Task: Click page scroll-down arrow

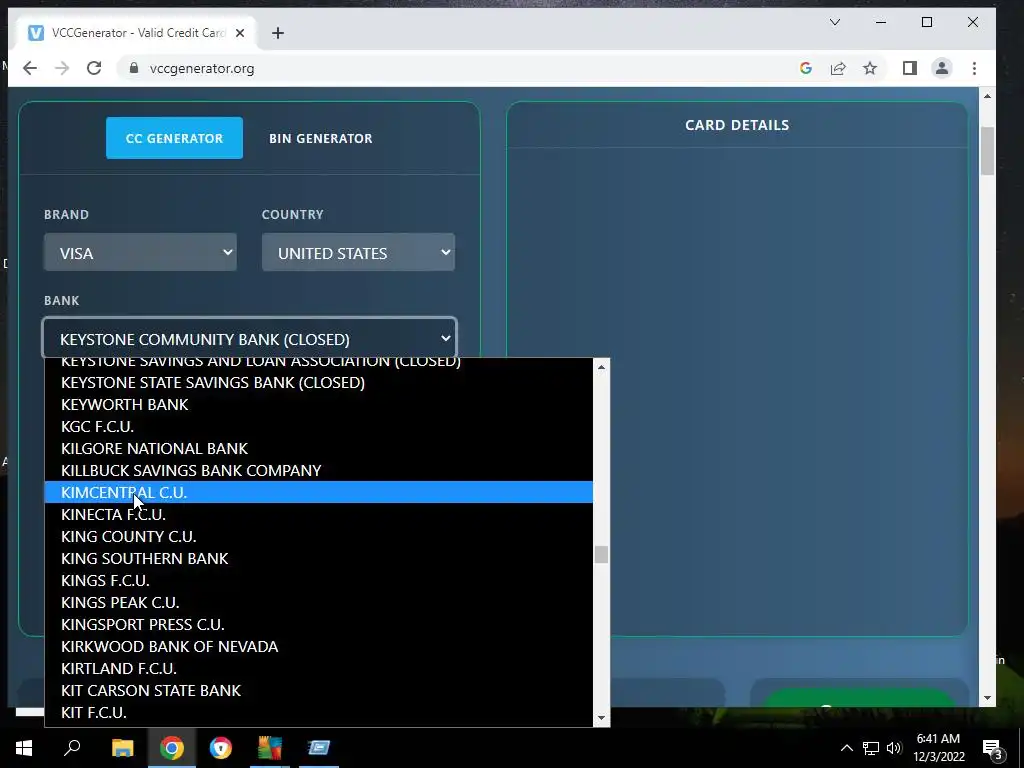Action: tap(987, 698)
